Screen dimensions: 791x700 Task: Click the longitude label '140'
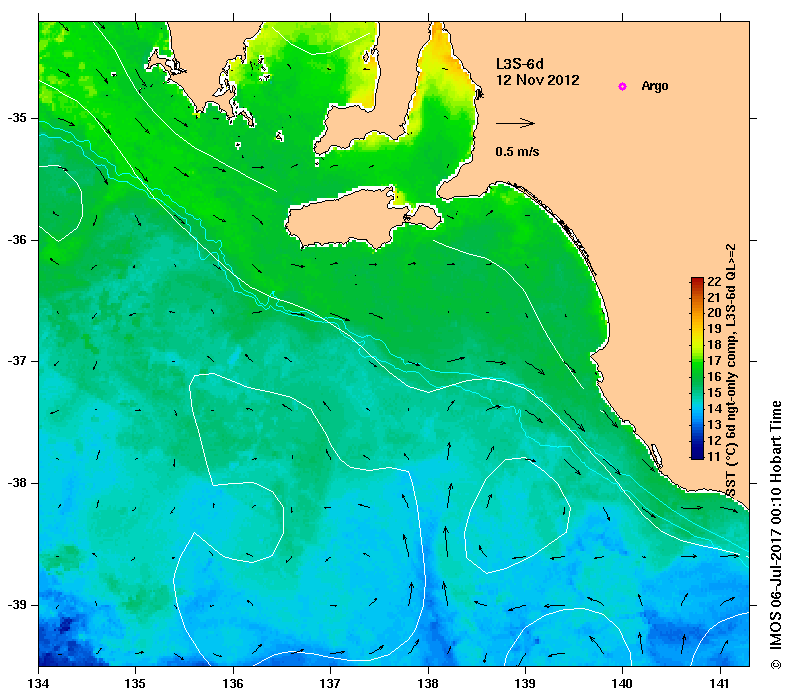pyautogui.click(x=622, y=683)
